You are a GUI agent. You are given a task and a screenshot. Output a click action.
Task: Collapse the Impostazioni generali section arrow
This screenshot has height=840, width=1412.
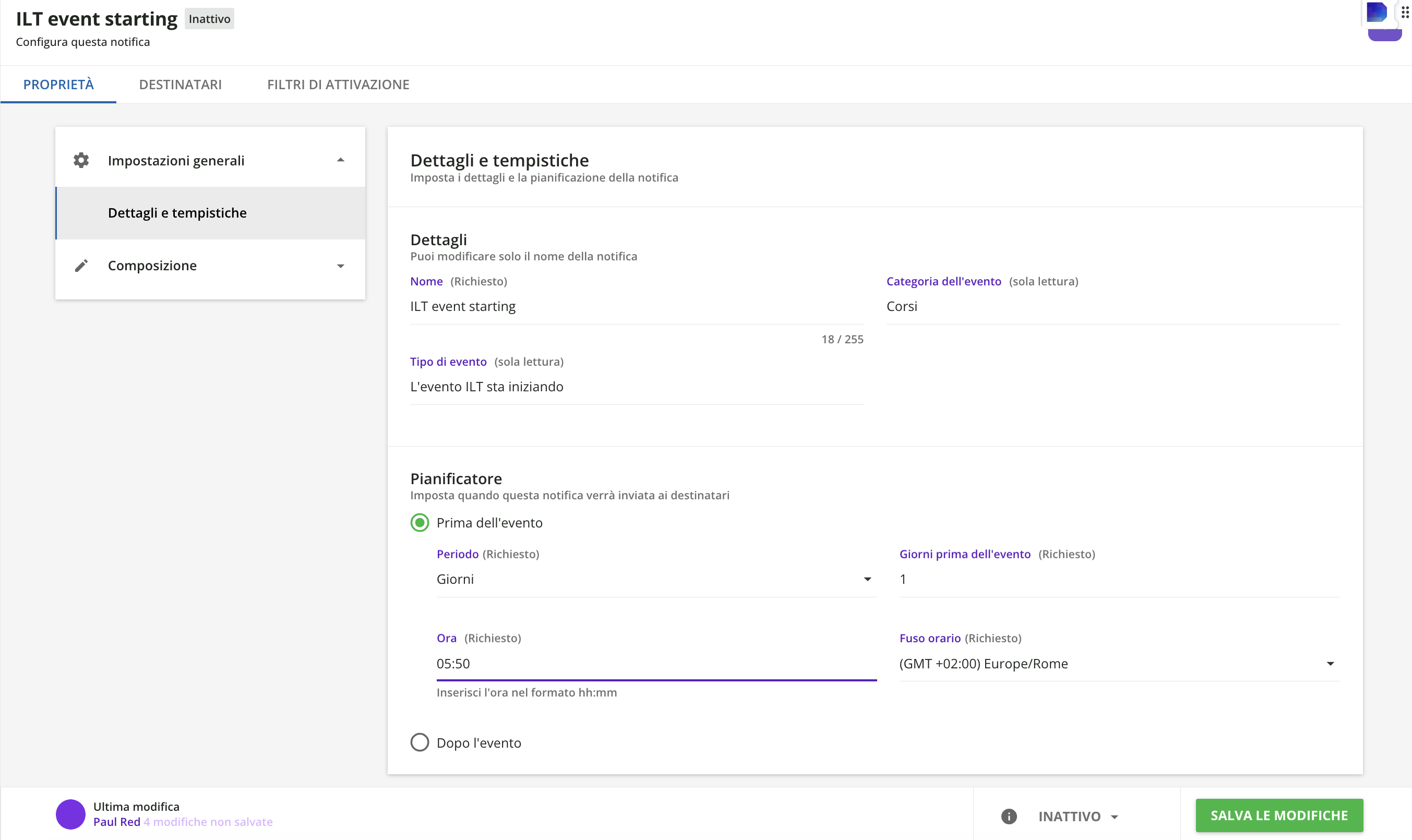point(341,160)
